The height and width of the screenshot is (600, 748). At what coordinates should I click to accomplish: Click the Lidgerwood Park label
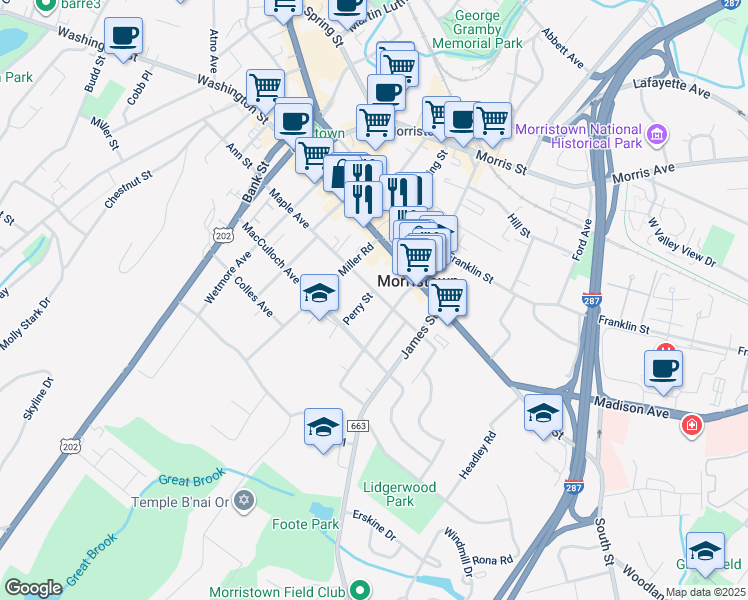400,494
